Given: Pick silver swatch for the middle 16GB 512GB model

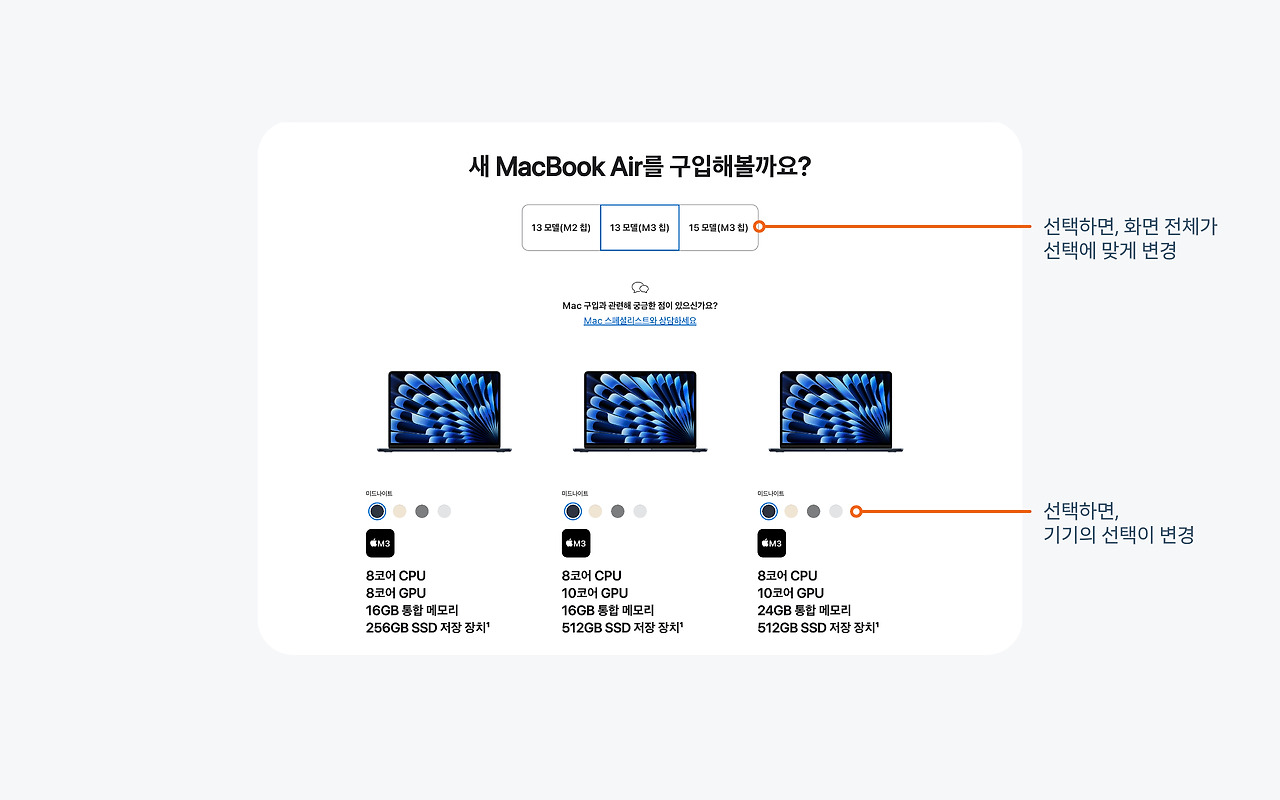Looking at the screenshot, I should click(x=640, y=511).
